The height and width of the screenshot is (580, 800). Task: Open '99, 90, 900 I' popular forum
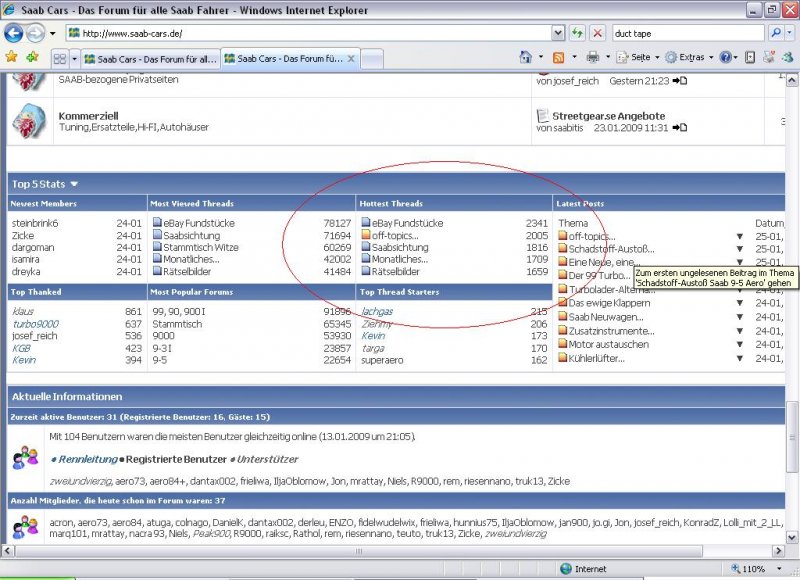179,311
